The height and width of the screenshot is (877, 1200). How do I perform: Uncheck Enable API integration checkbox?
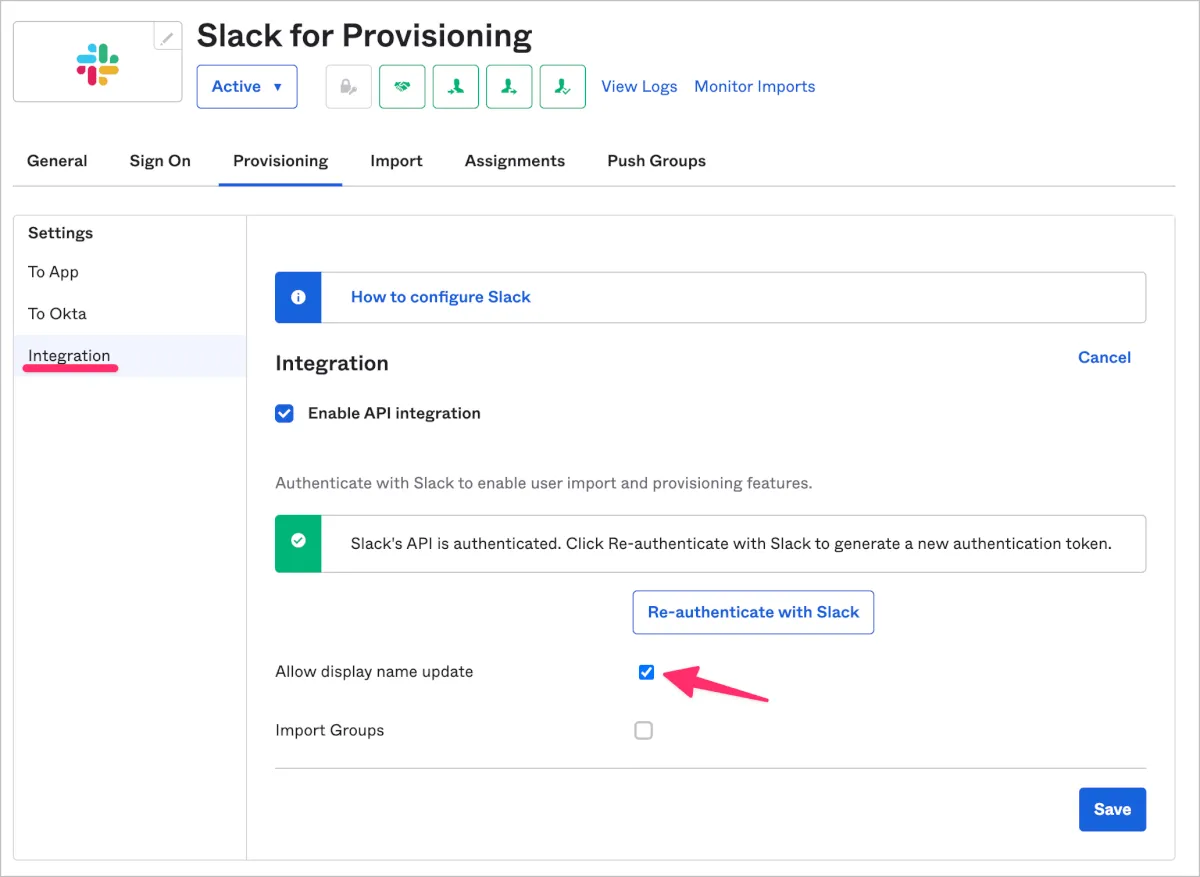[x=285, y=414]
